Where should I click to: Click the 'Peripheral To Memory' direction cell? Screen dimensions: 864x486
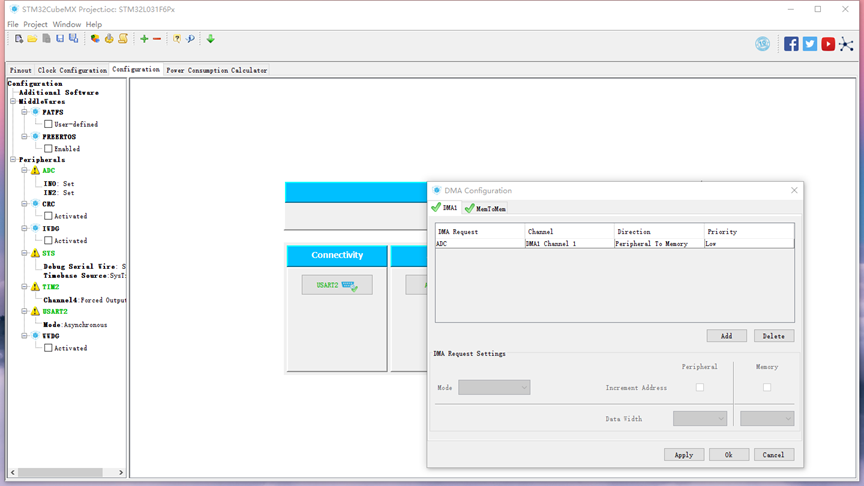pos(658,243)
